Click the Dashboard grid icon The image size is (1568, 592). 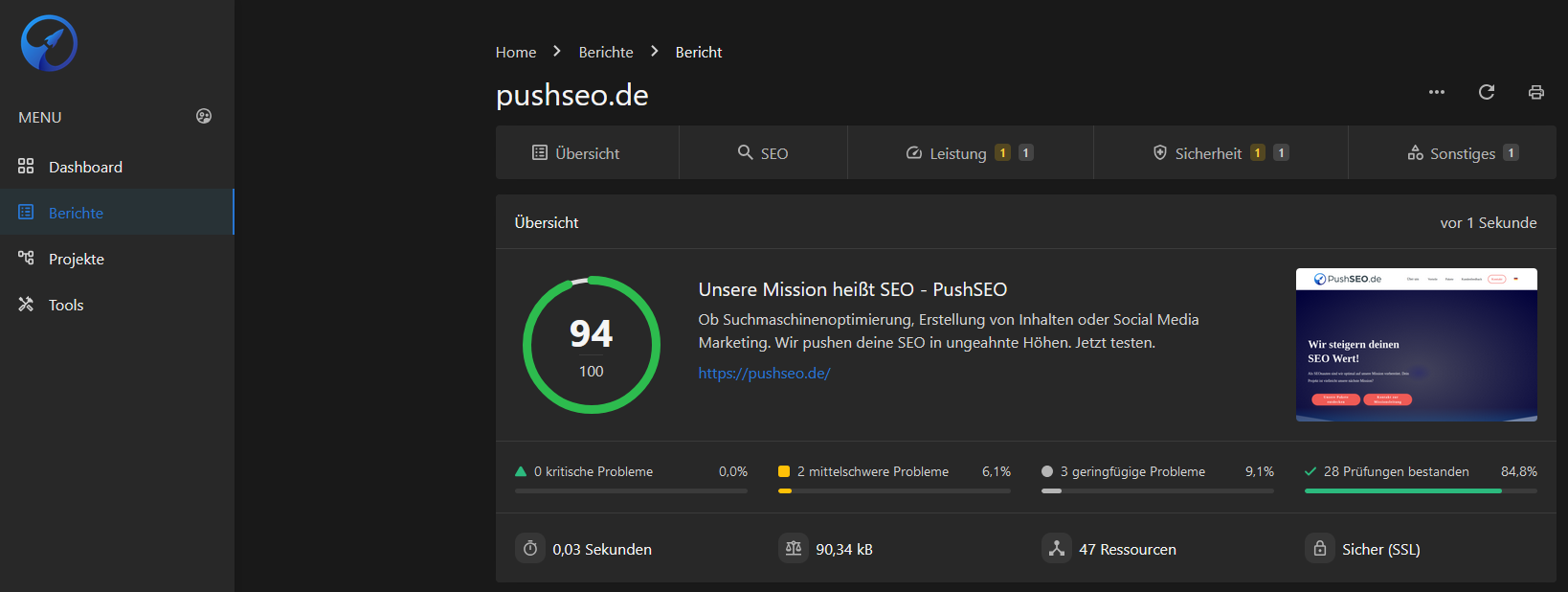[26, 166]
